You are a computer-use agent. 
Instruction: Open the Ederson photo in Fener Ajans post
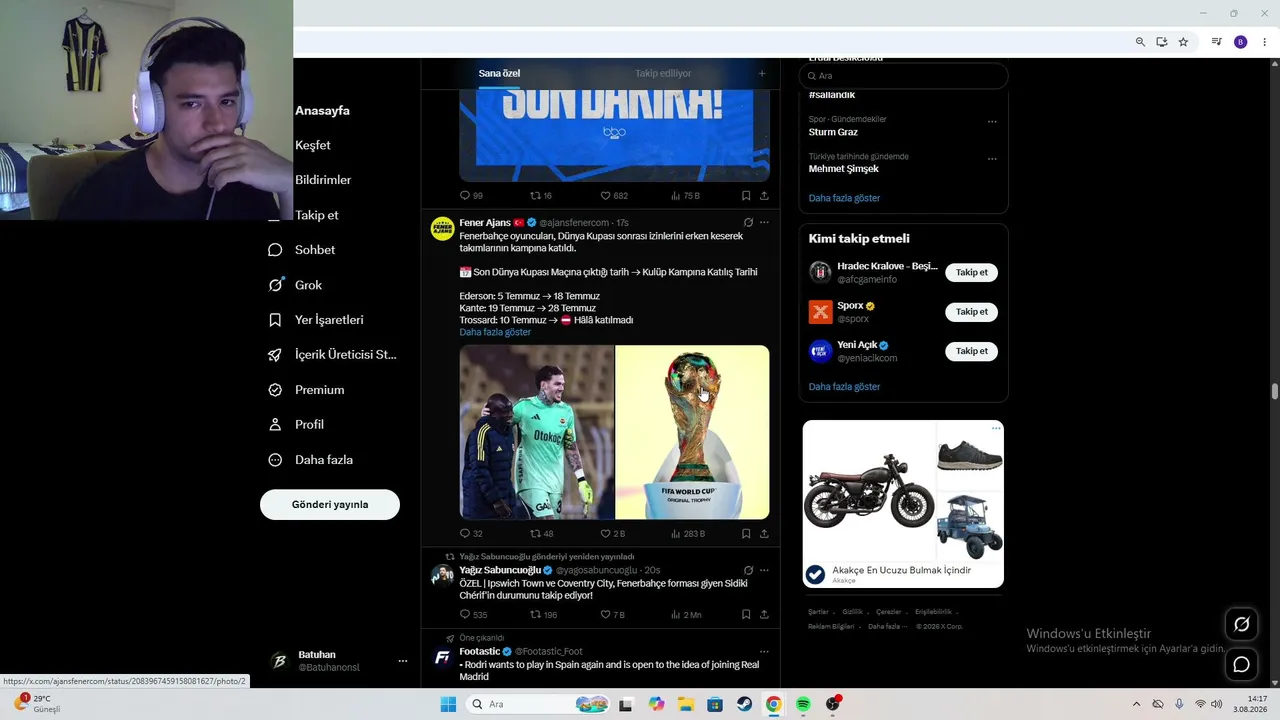(x=537, y=432)
